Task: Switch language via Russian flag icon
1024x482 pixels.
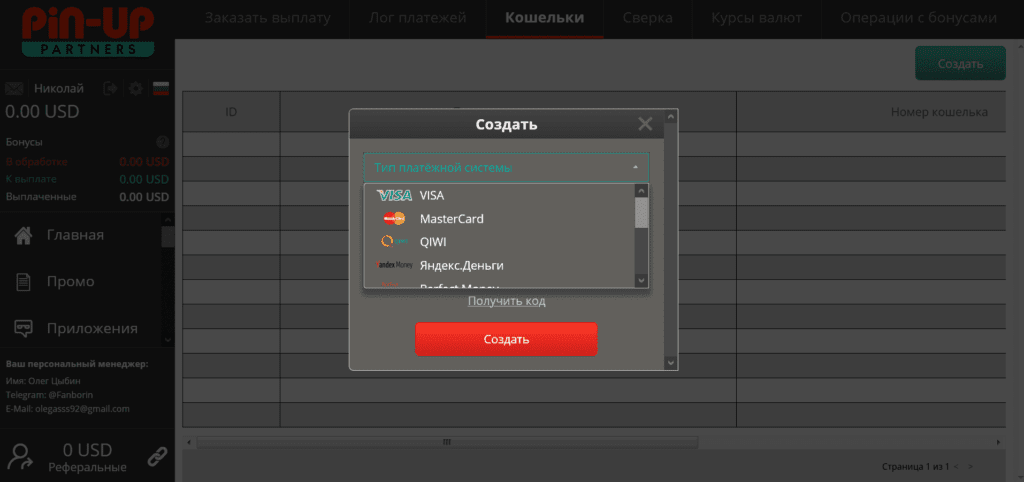Action: [161, 88]
